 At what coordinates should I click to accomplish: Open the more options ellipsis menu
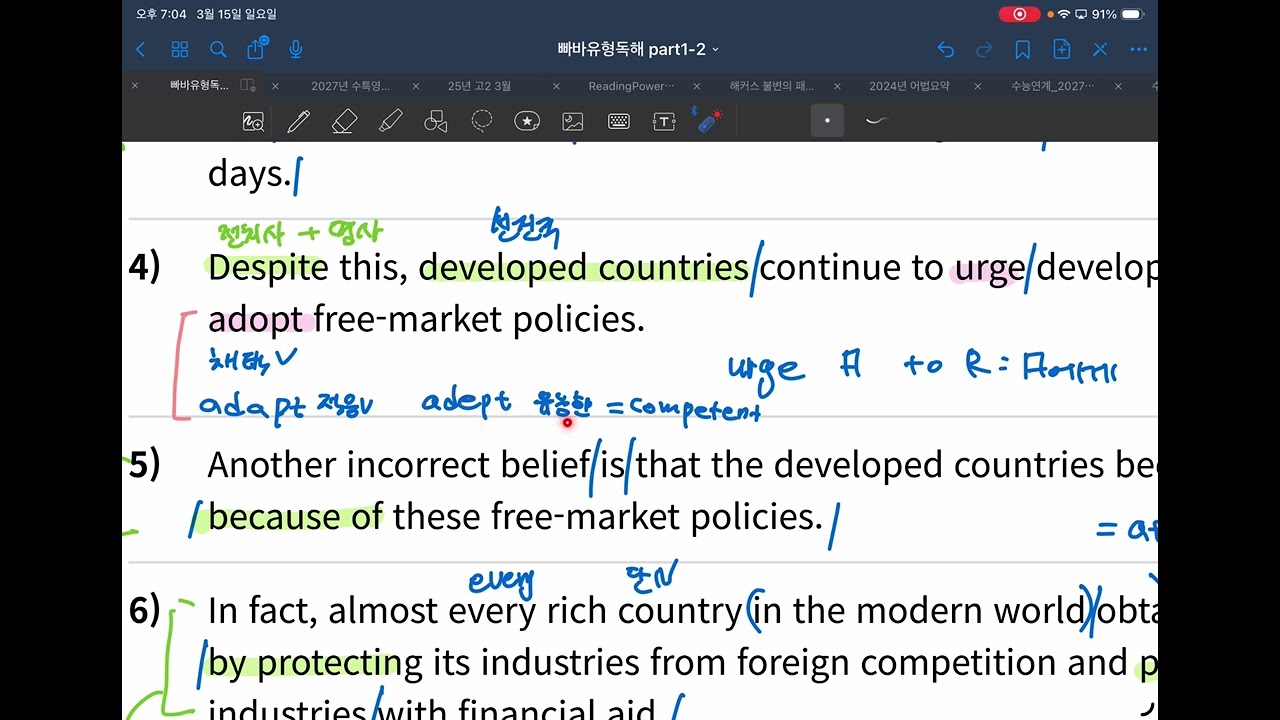point(1139,49)
